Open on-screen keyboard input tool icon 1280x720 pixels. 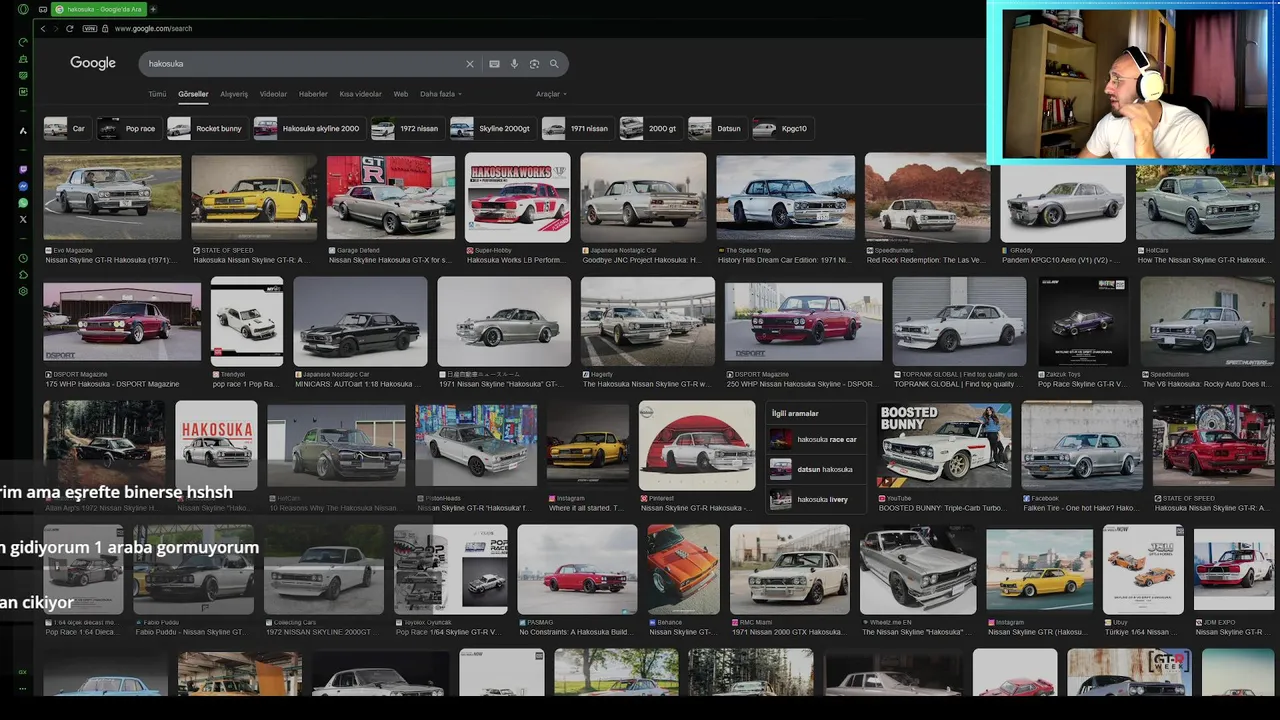coord(494,64)
